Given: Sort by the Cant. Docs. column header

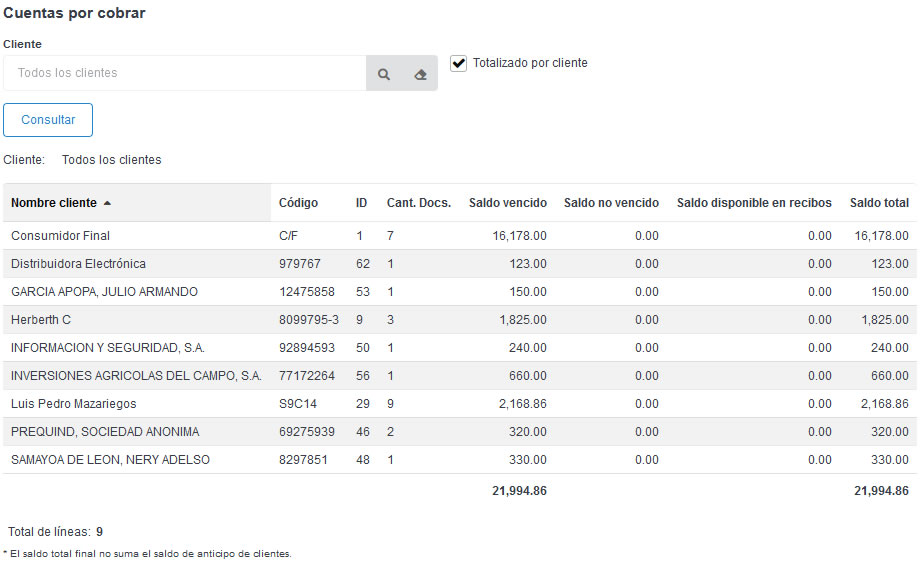Looking at the screenshot, I should pyautogui.click(x=418, y=203).
